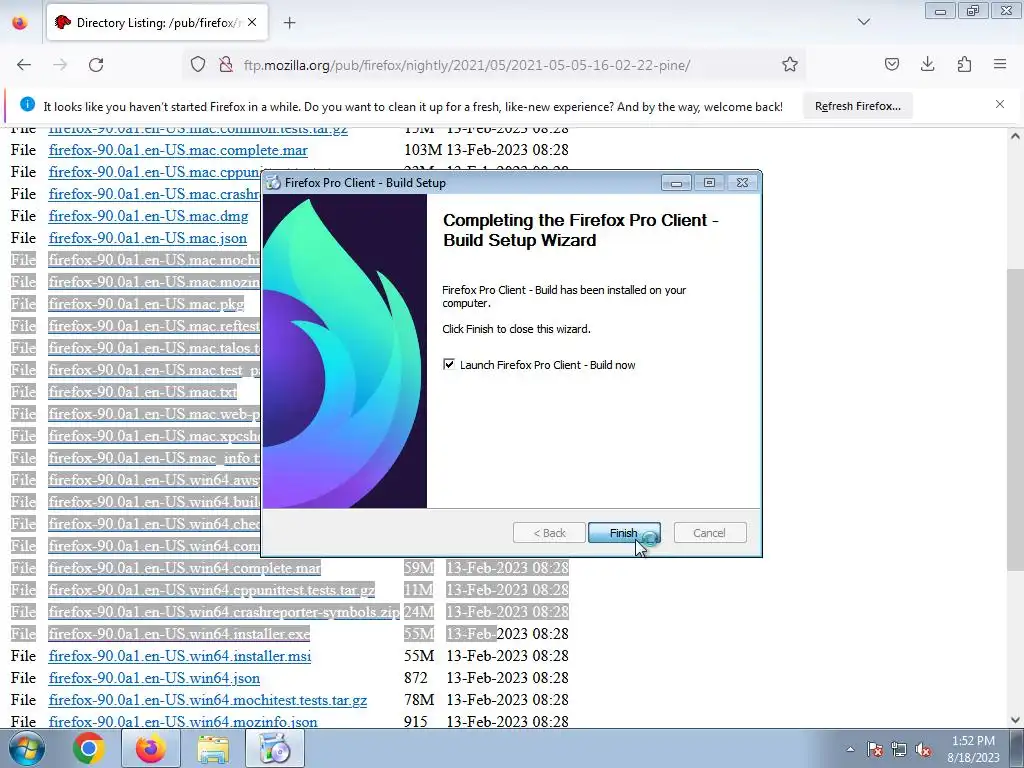Go back using browser back arrow
1024x768 pixels.
point(24,64)
